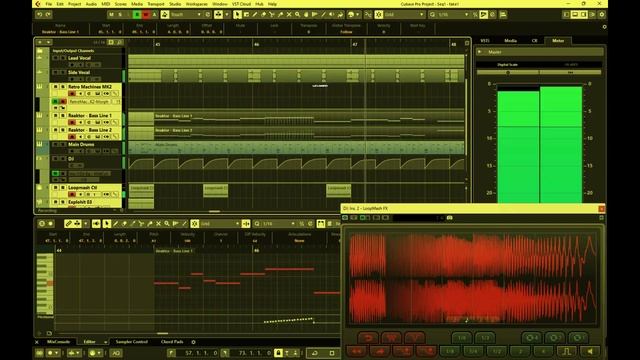Click the LoopMash FX gate waveform button

[x=567, y=351]
